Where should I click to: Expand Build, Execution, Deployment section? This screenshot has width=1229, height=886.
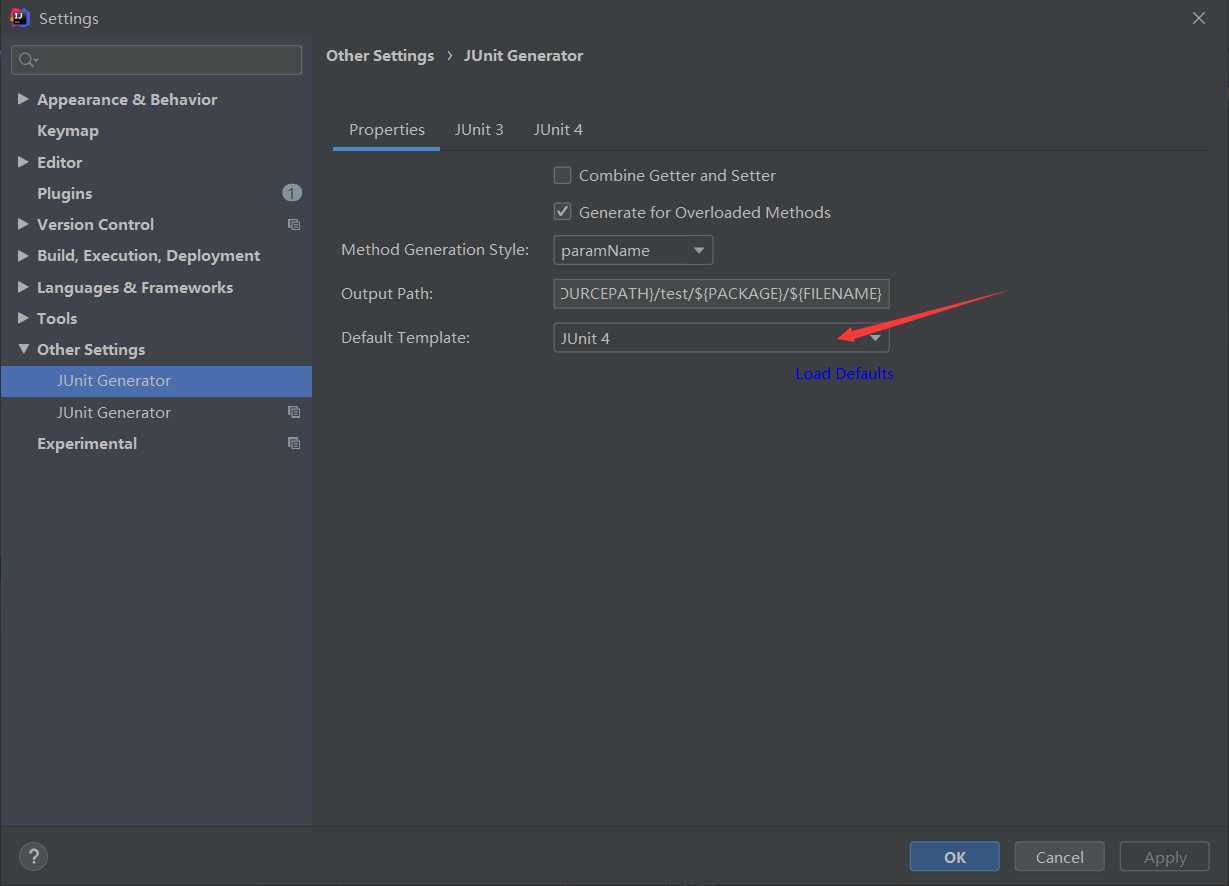pos(23,255)
